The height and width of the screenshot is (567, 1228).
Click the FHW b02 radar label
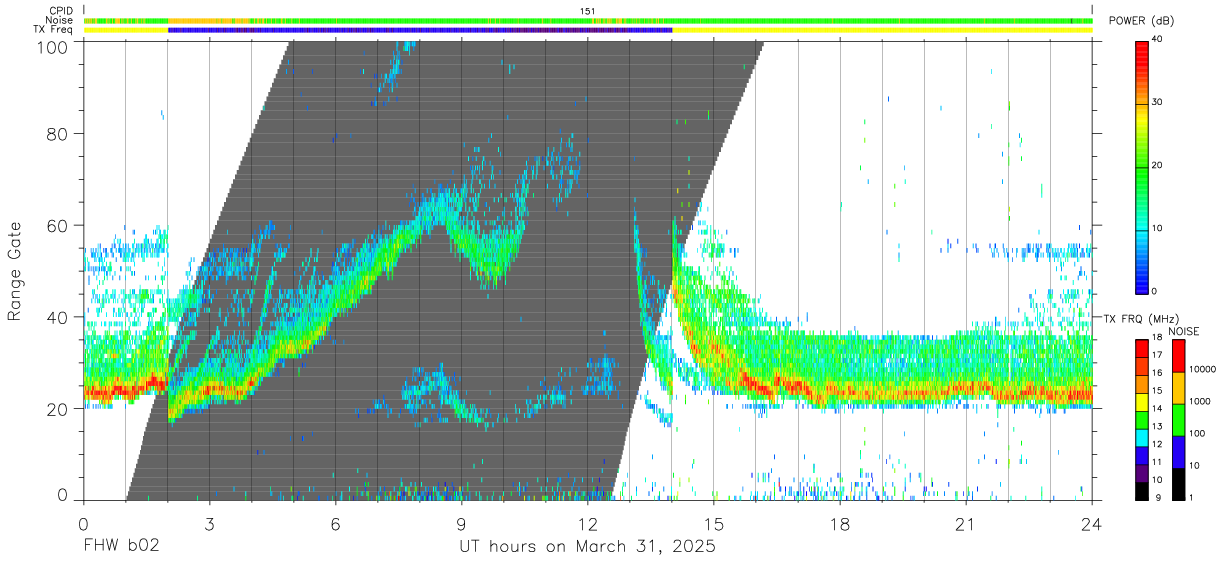click(121, 547)
